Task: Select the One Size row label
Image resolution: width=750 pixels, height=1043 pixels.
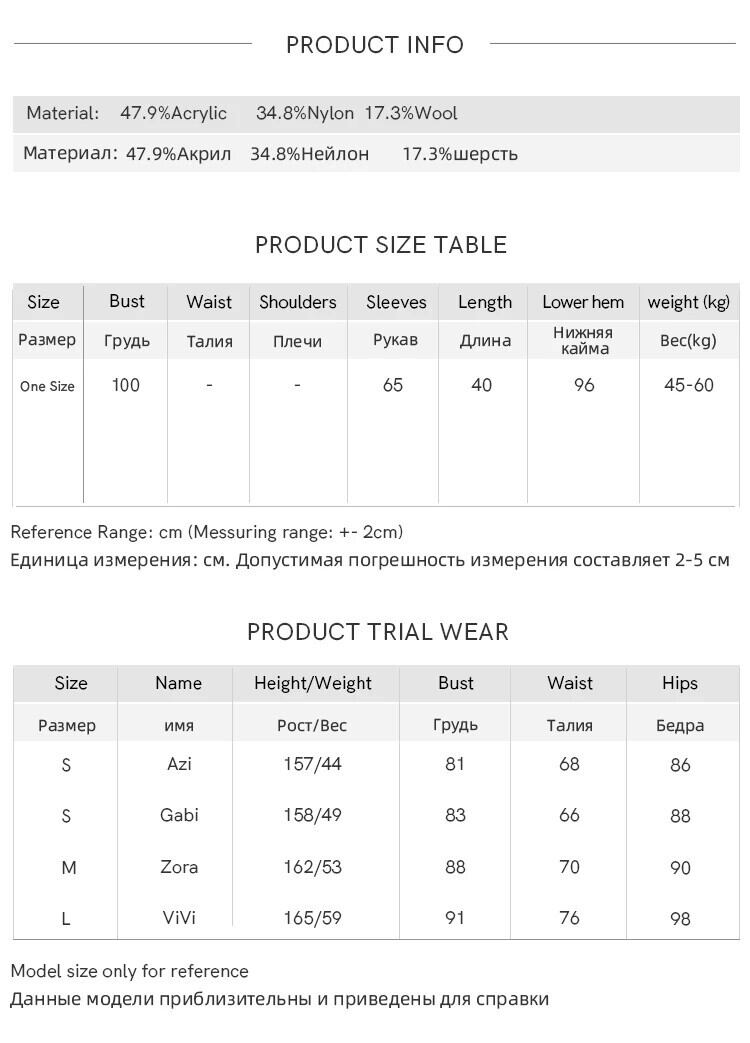Action: (x=48, y=386)
